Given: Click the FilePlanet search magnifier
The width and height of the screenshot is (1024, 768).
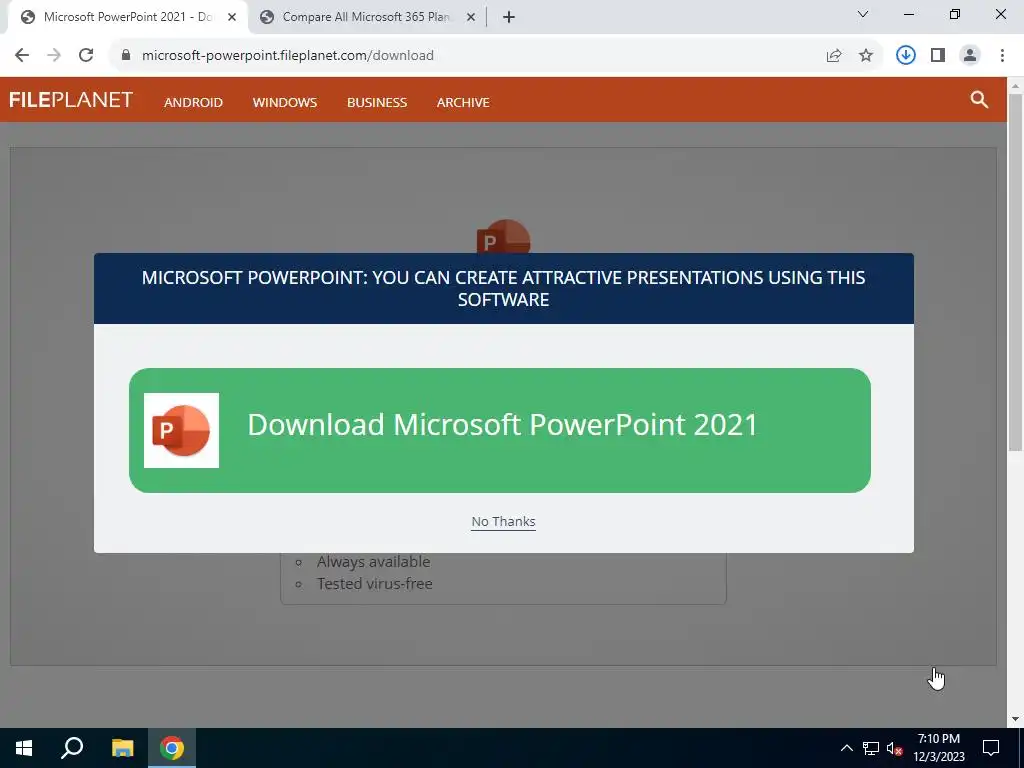Looking at the screenshot, I should click(x=979, y=99).
